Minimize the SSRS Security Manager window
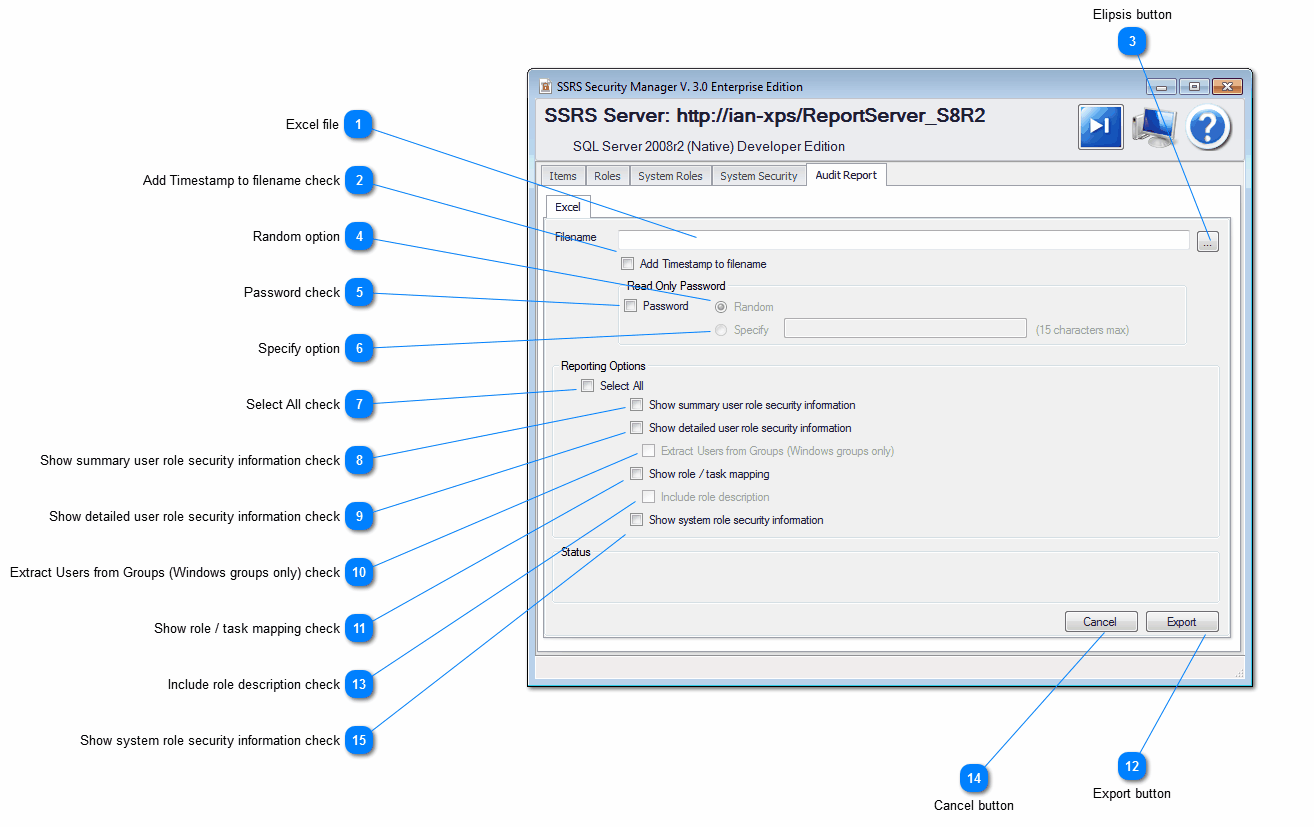 [x=1162, y=87]
